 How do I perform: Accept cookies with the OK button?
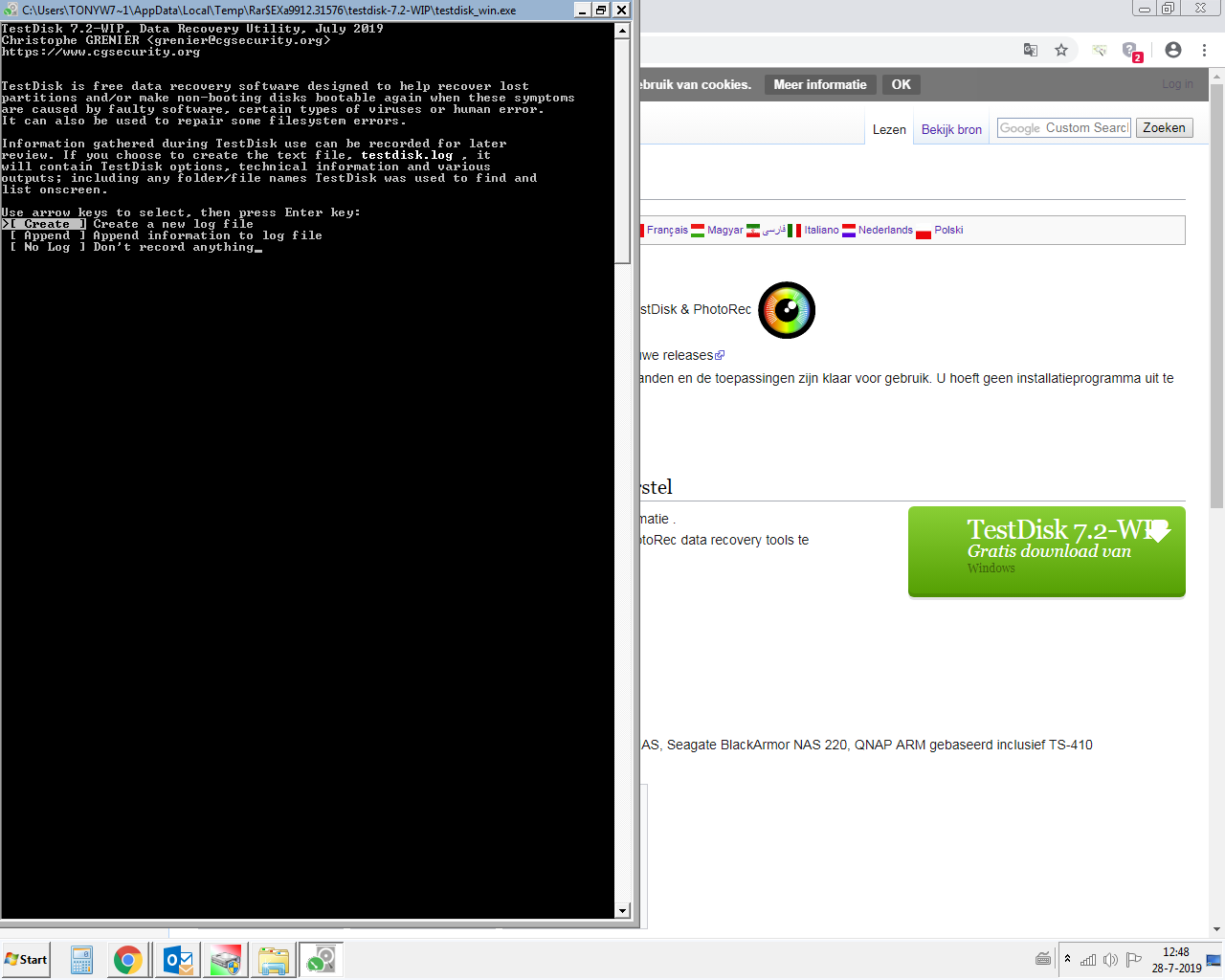click(902, 84)
